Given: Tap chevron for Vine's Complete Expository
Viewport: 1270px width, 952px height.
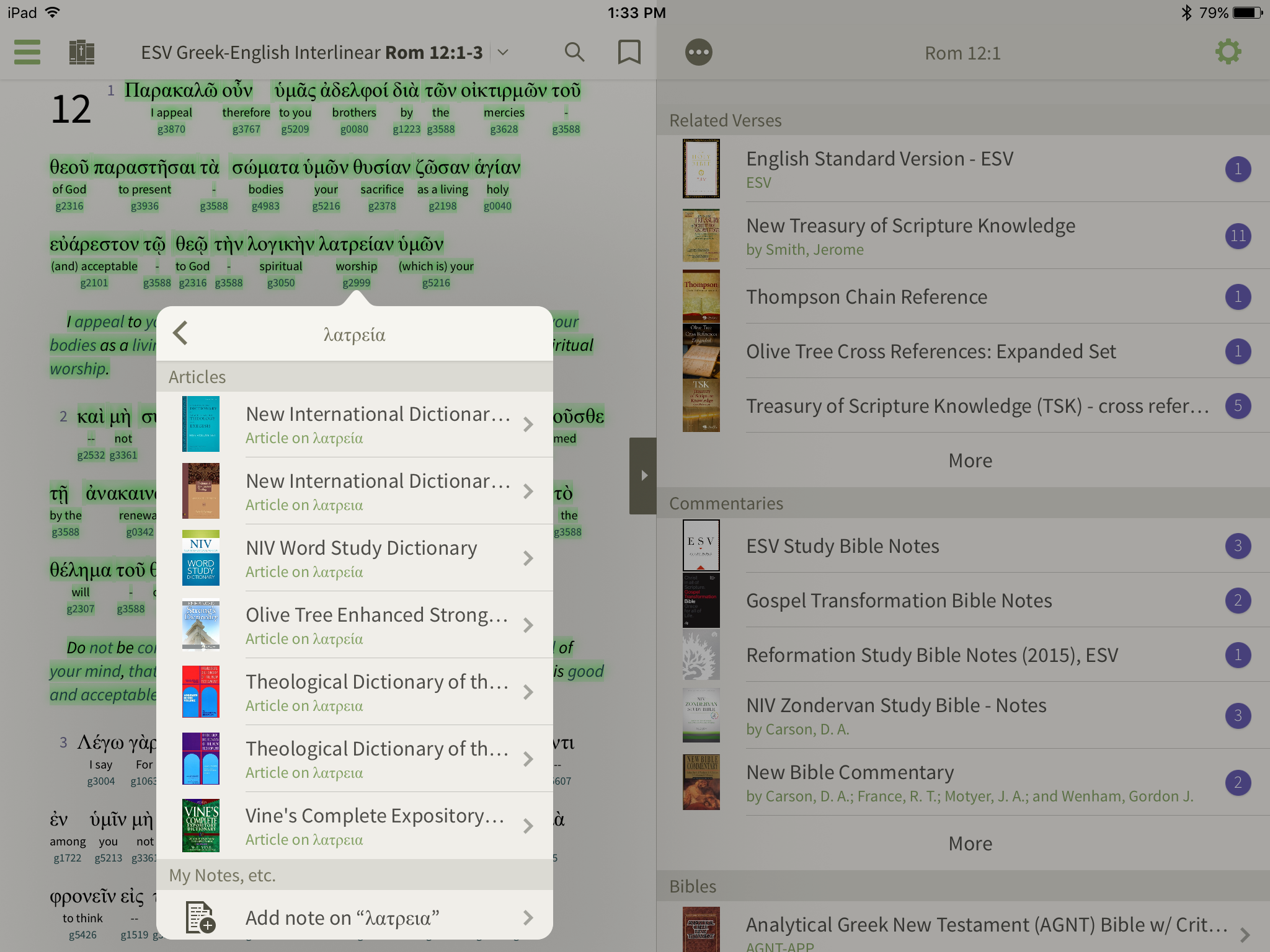Looking at the screenshot, I should click(528, 826).
